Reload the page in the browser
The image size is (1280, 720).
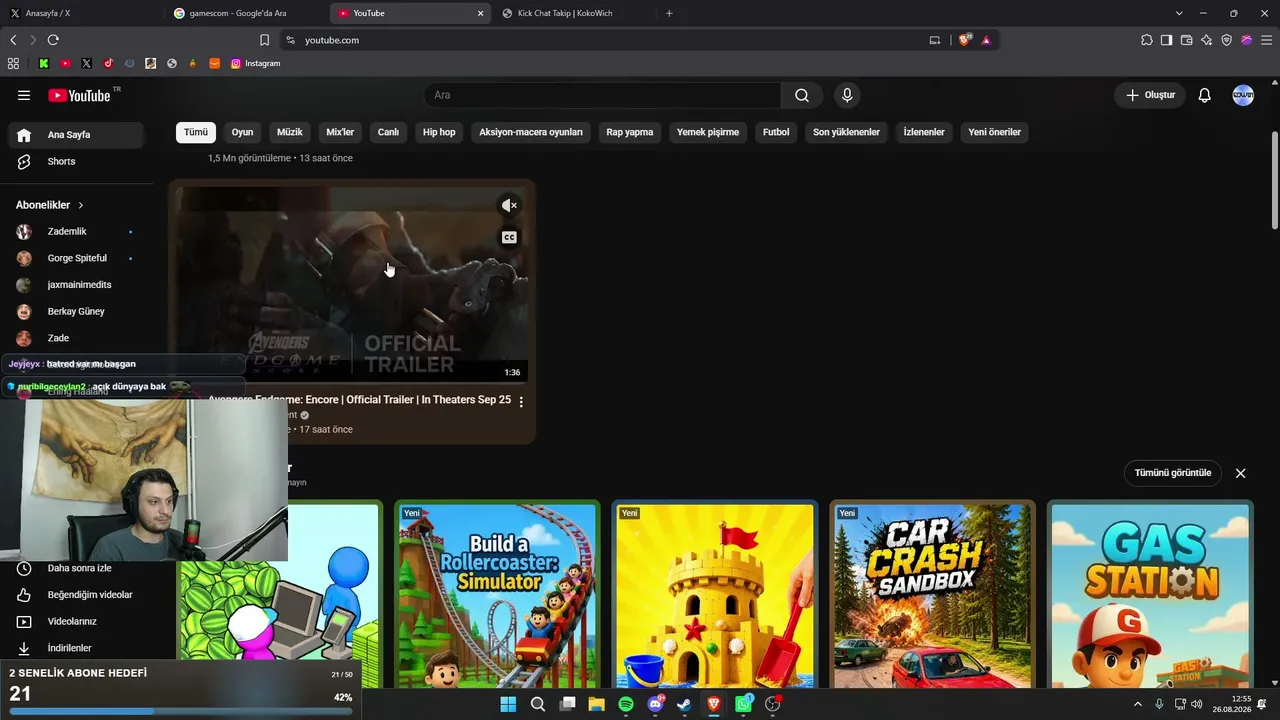[53, 40]
